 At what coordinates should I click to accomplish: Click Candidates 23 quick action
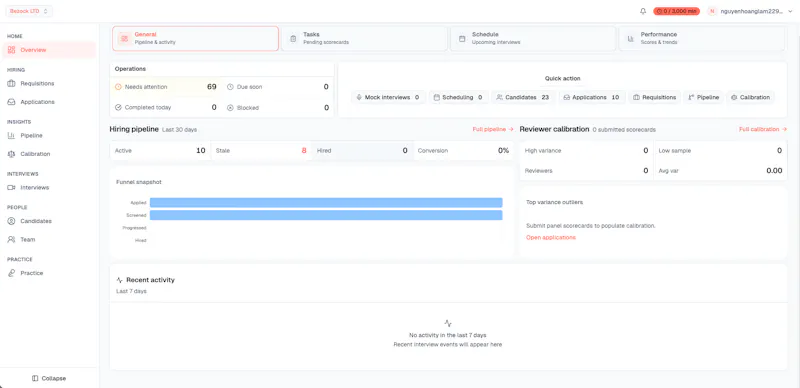[523, 97]
